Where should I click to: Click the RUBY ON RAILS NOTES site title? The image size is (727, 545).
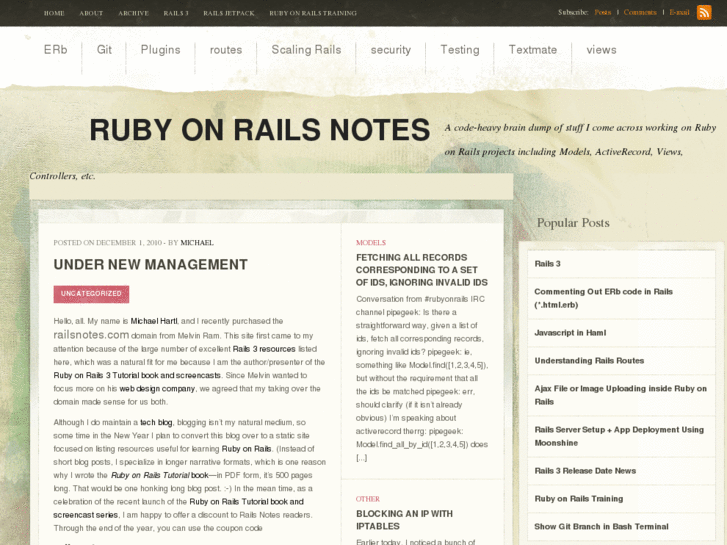260,129
